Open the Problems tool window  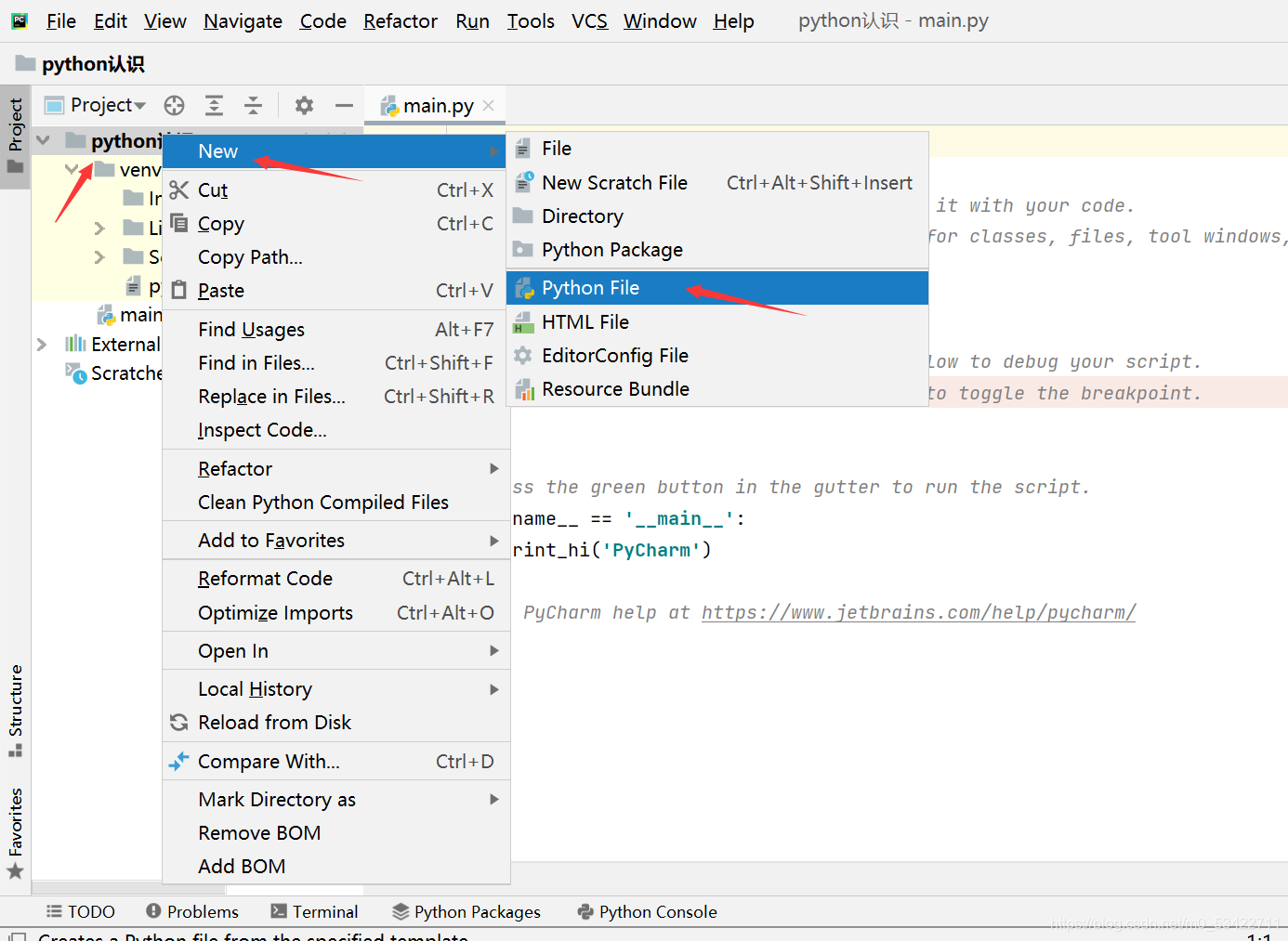pos(192,911)
